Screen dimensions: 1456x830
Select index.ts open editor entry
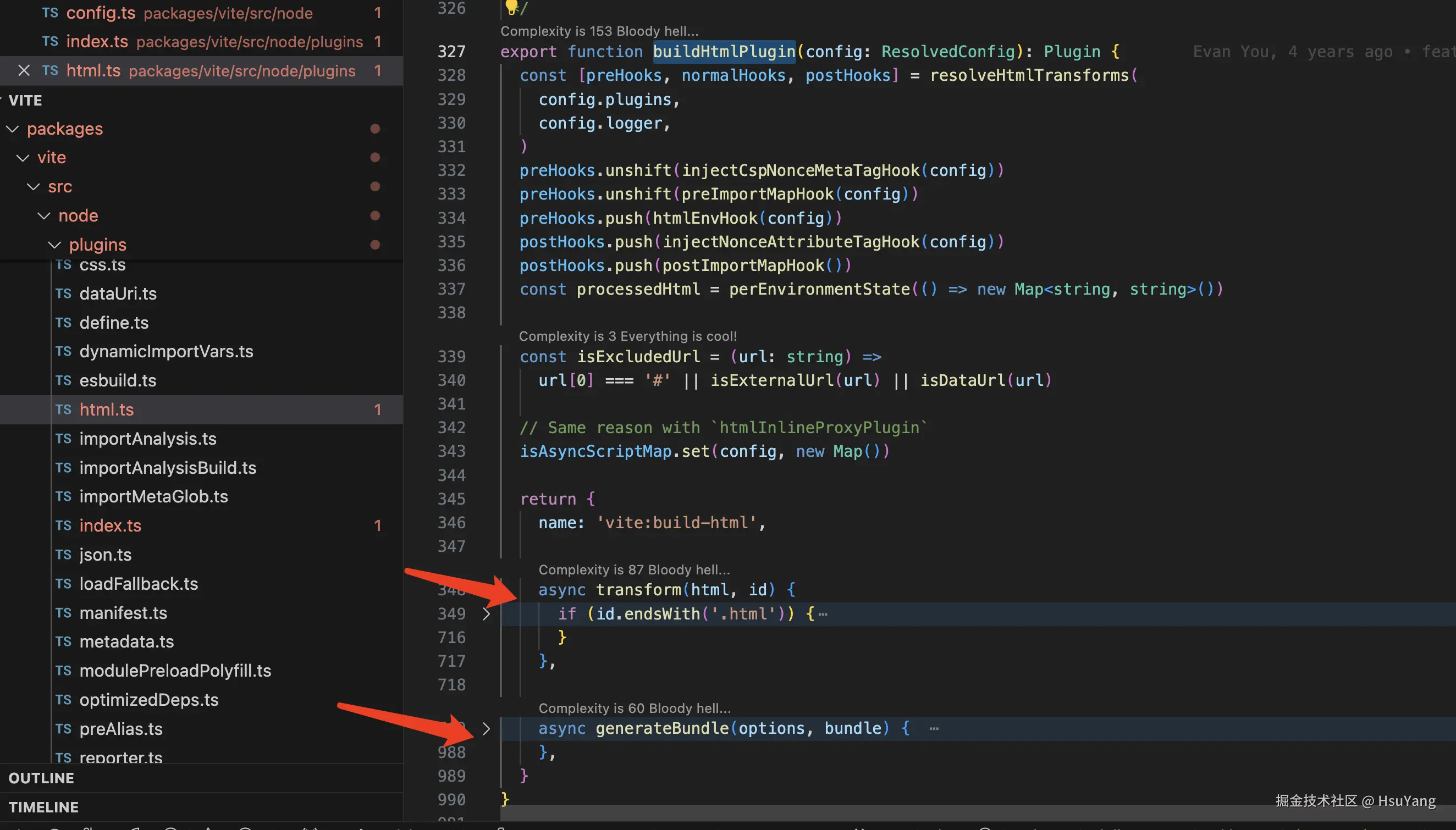click(97, 42)
